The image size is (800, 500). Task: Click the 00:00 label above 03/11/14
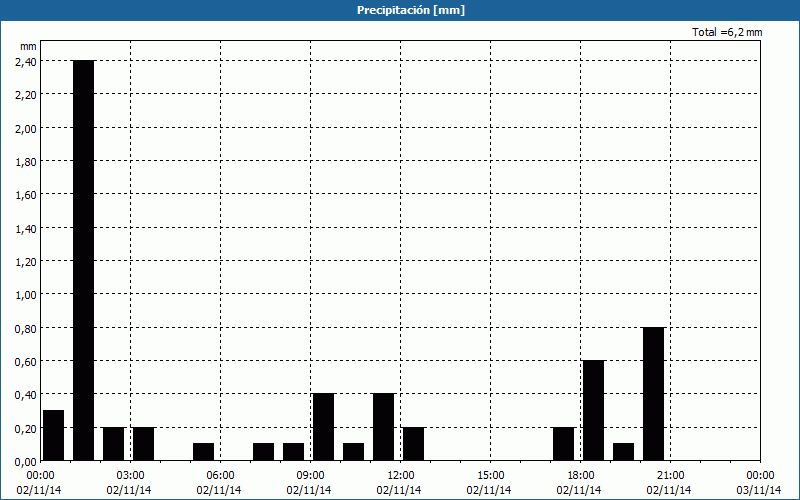[760, 476]
